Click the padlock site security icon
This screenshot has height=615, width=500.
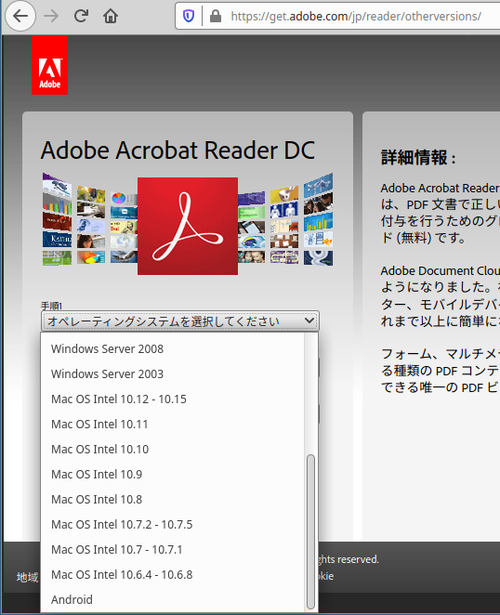pos(215,16)
